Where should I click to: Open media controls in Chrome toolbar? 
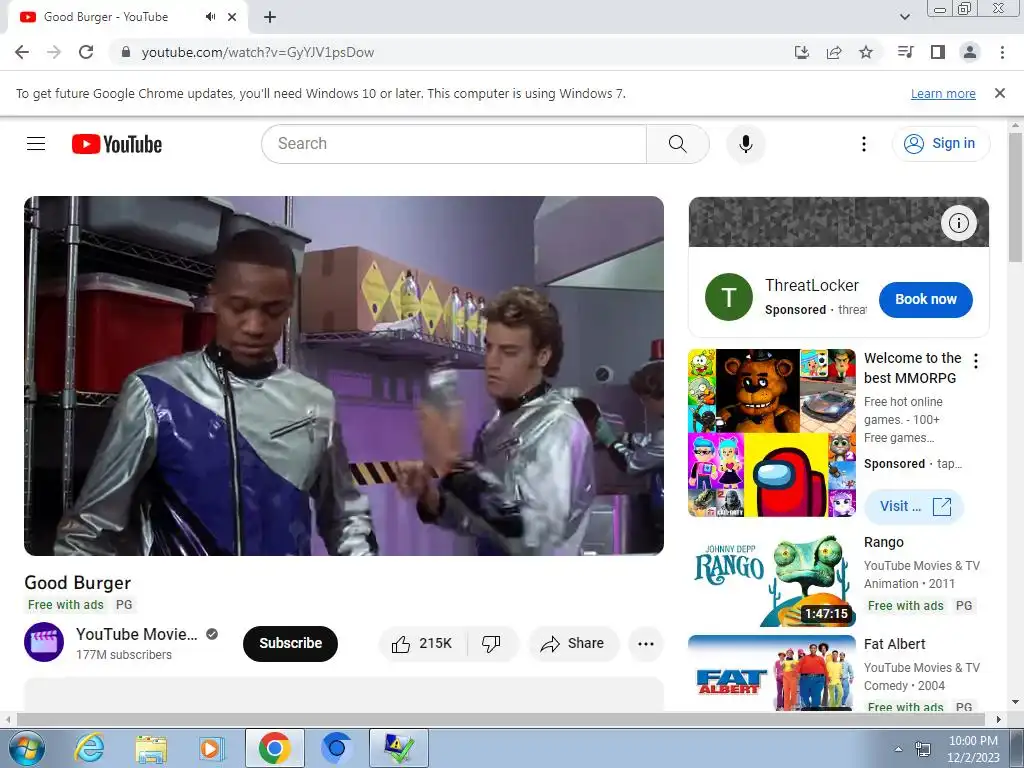coord(905,52)
